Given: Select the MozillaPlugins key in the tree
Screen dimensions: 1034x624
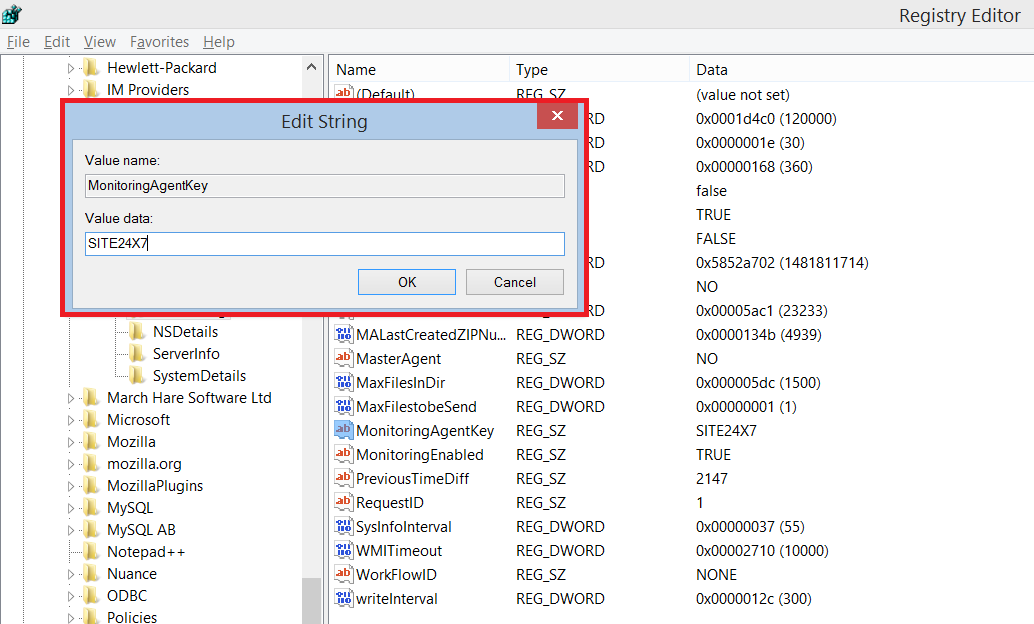Looking at the screenshot, I should coord(155,485).
